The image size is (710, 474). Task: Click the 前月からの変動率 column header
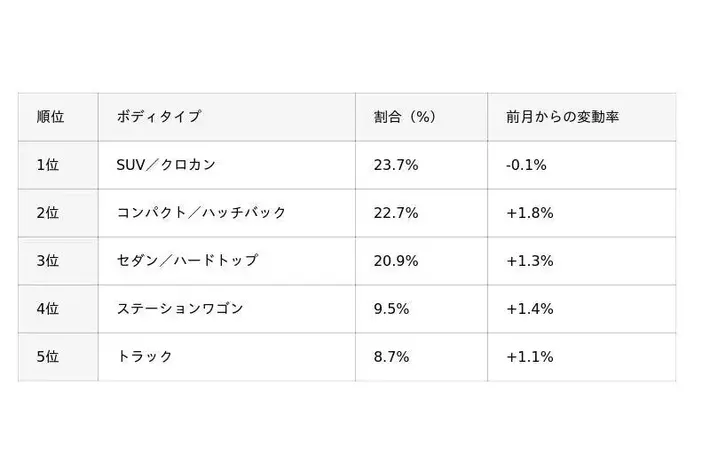[562, 117]
